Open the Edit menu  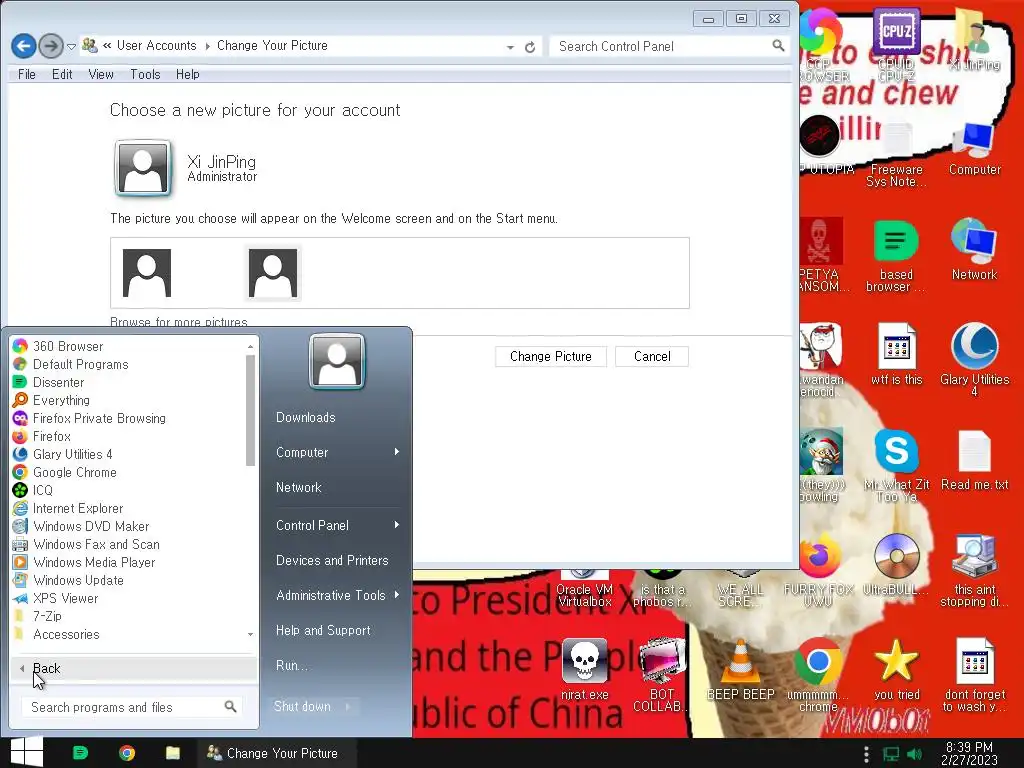click(x=62, y=74)
